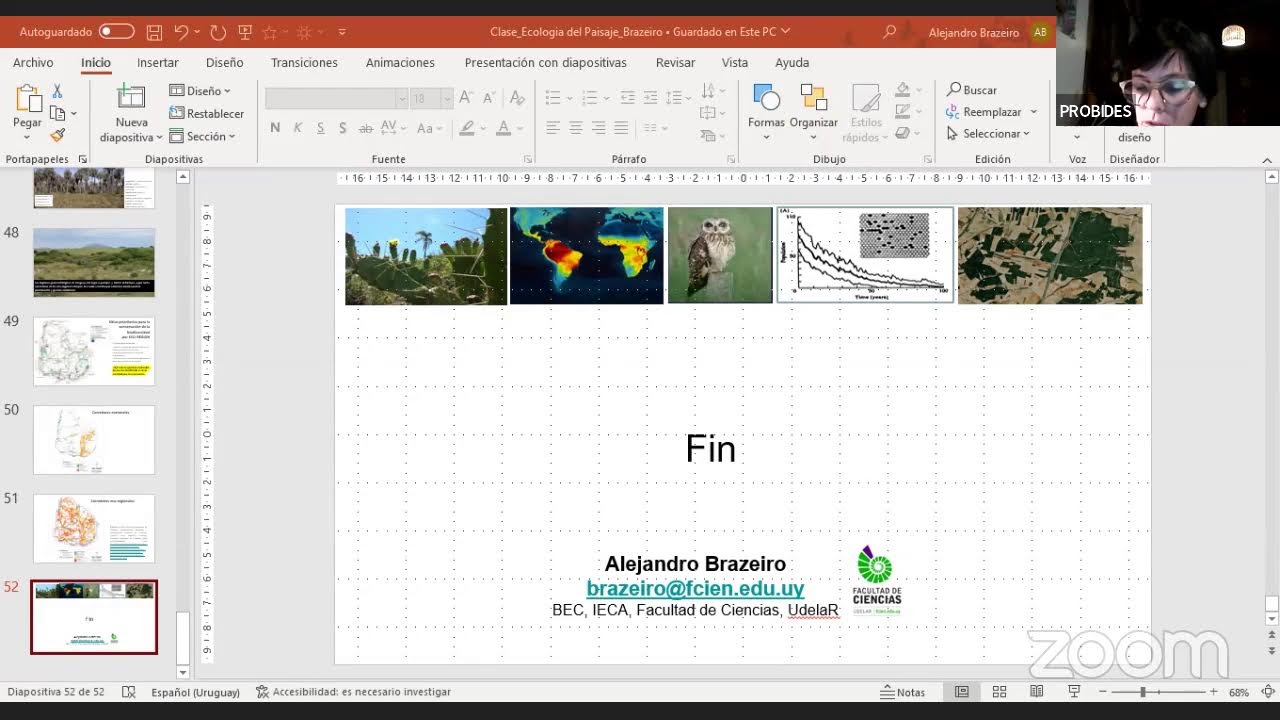Toggle Underline (S) formatting
The image size is (1280, 720).
(320, 128)
